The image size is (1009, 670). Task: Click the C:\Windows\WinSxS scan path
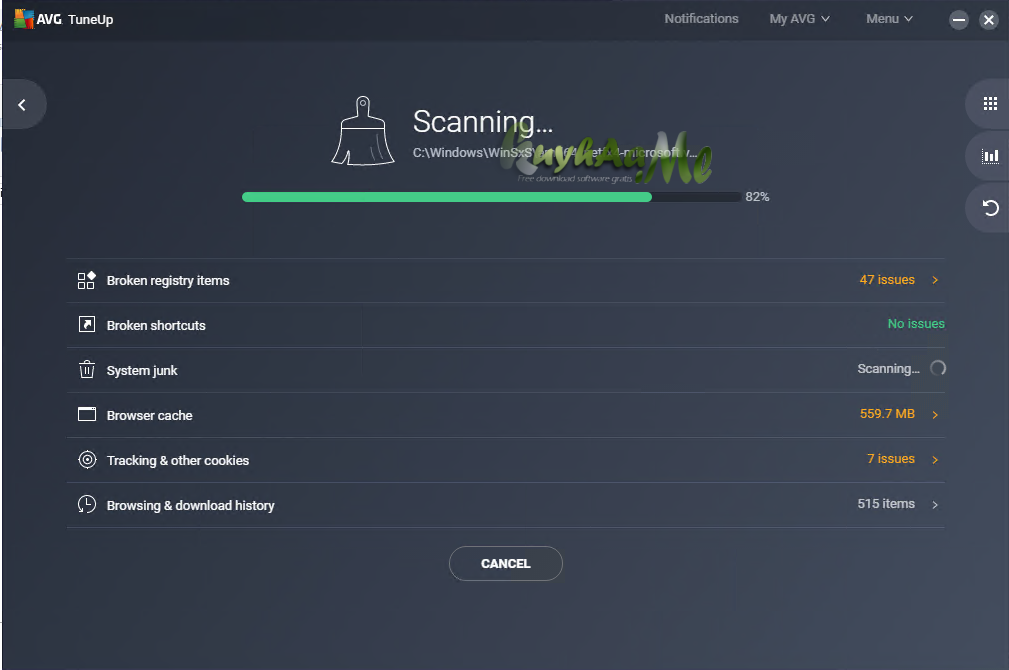coord(555,153)
